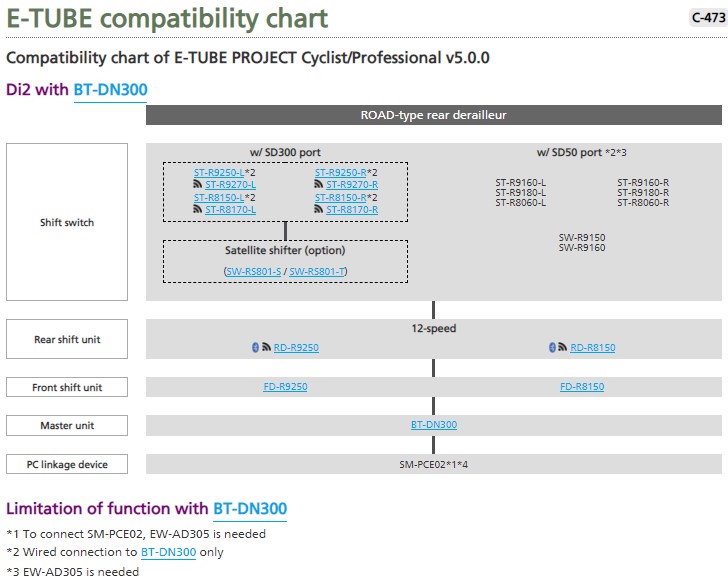Click BT-DN300 in the Di2 heading
728x581 pixels.
click(x=110, y=90)
